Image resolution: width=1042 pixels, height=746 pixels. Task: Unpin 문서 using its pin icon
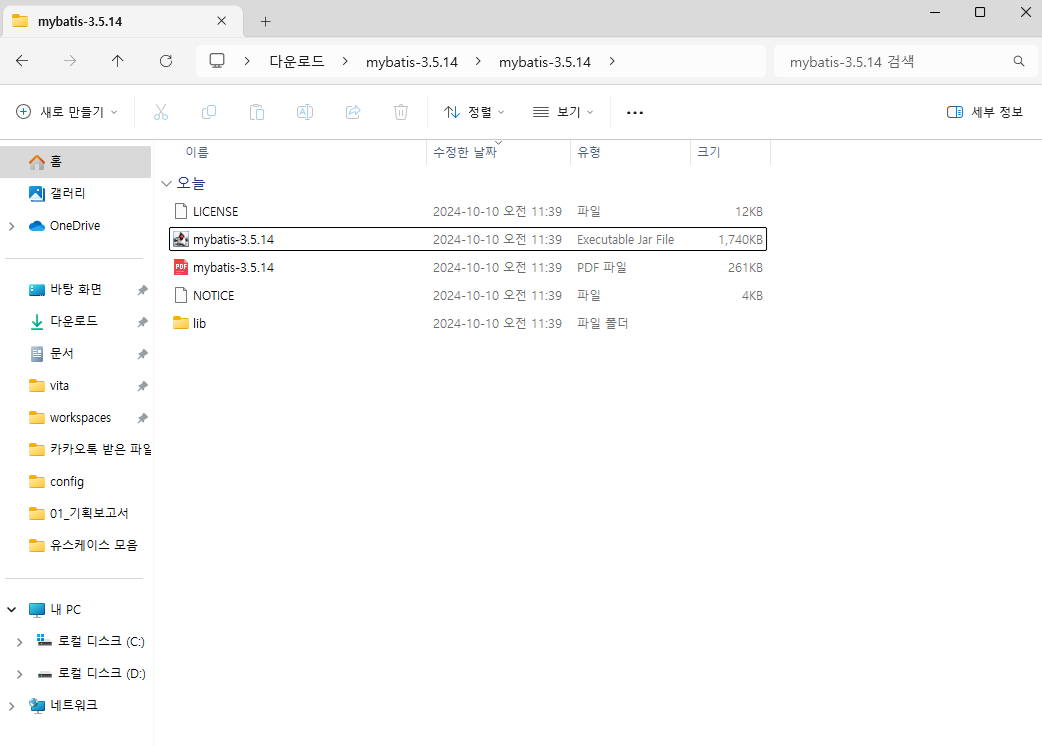(142, 354)
